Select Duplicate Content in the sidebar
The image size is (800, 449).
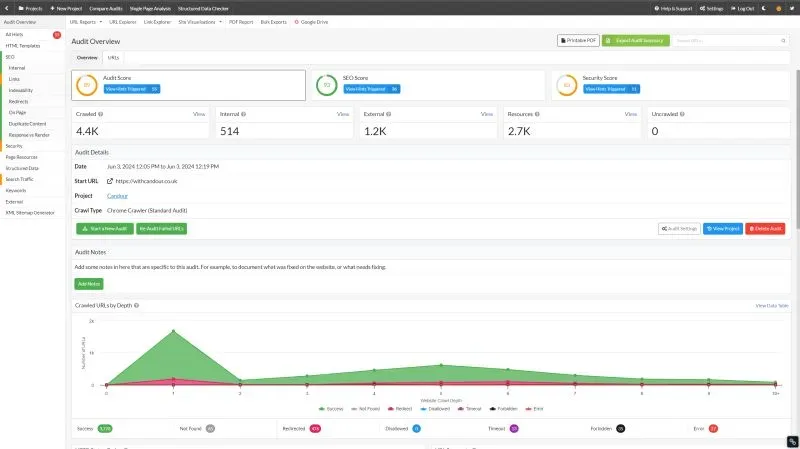tap(28, 124)
